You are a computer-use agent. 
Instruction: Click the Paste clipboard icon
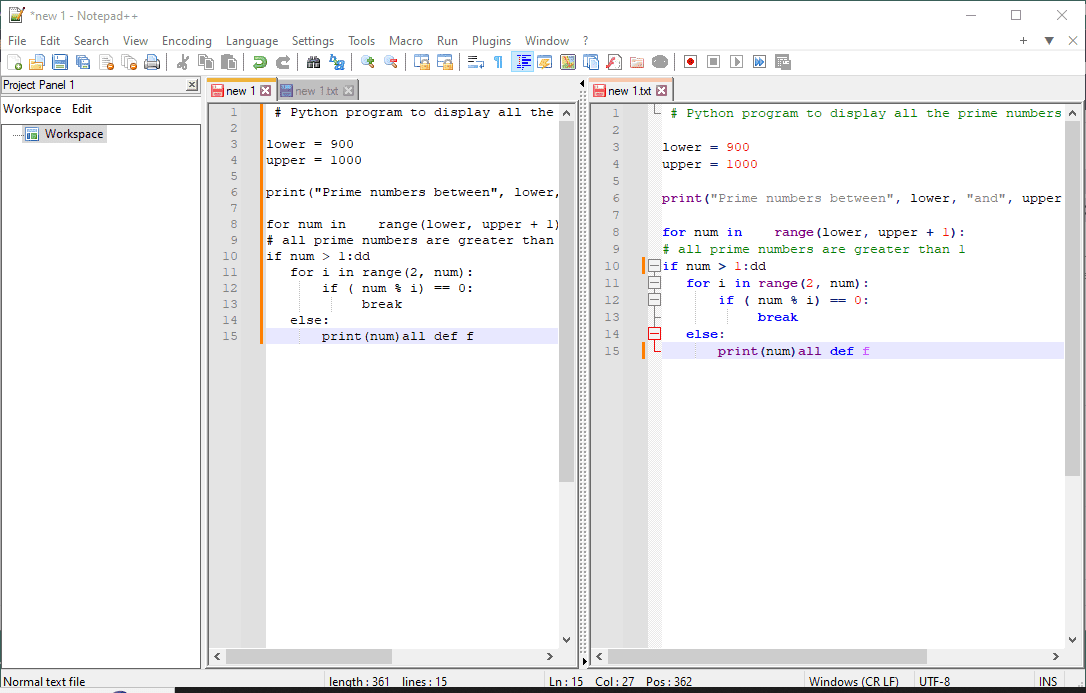[229, 62]
